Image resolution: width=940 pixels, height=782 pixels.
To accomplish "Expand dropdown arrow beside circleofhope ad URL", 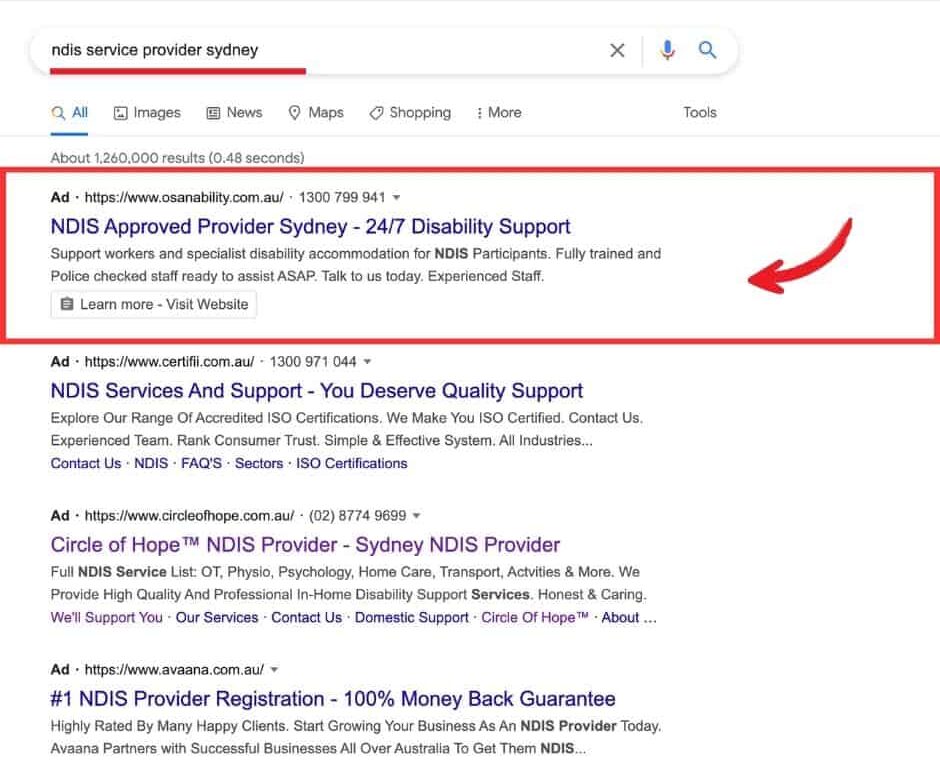I will pyautogui.click(x=417, y=517).
